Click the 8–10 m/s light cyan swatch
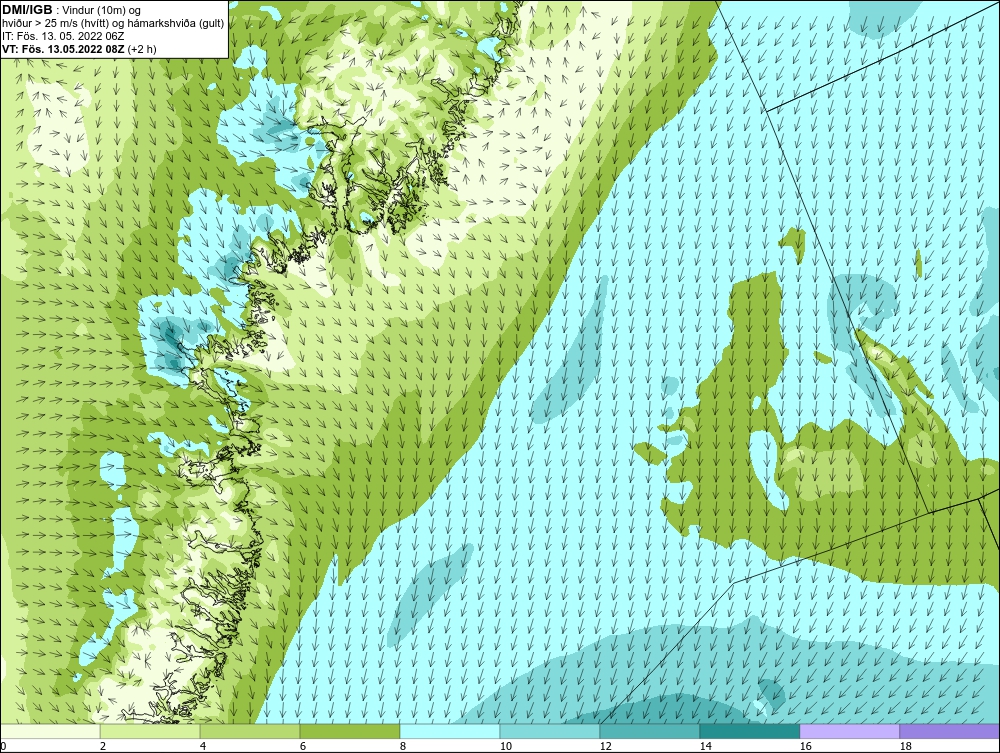The height and width of the screenshot is (753, 1000). [450, 731]
